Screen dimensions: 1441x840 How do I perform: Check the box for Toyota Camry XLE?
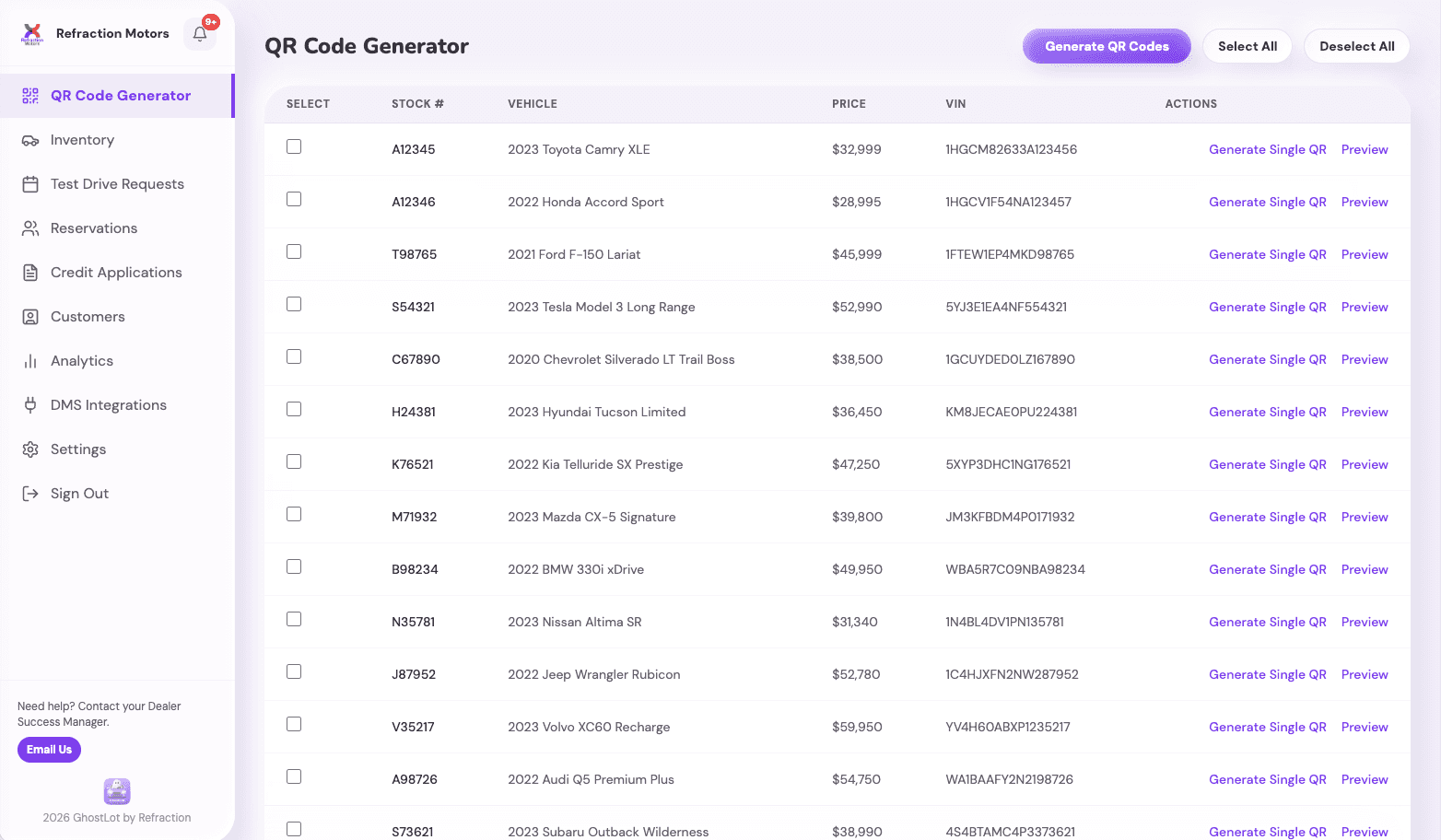294,146
